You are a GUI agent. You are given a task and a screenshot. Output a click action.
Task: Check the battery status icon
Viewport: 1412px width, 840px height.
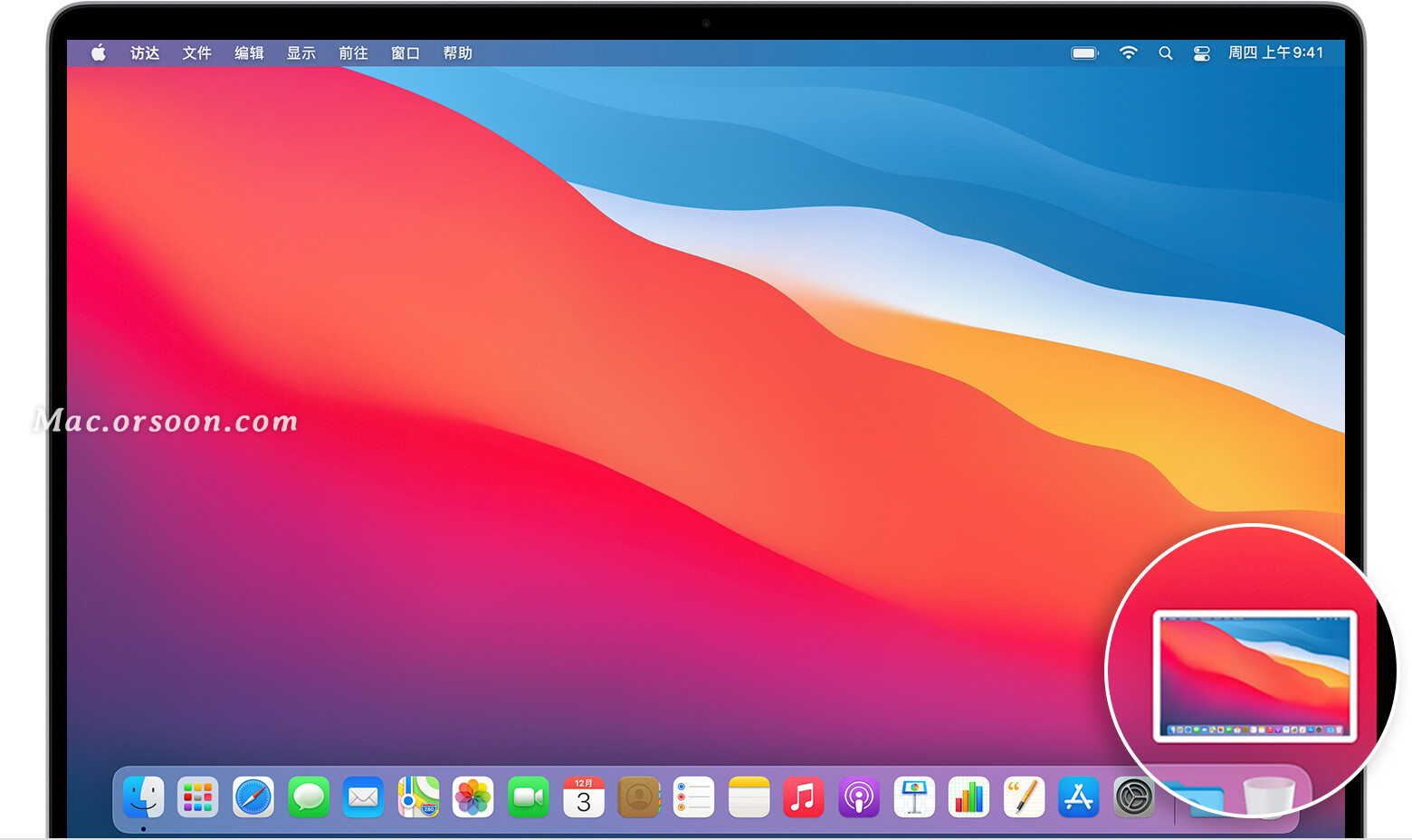tap(1084, 52)
